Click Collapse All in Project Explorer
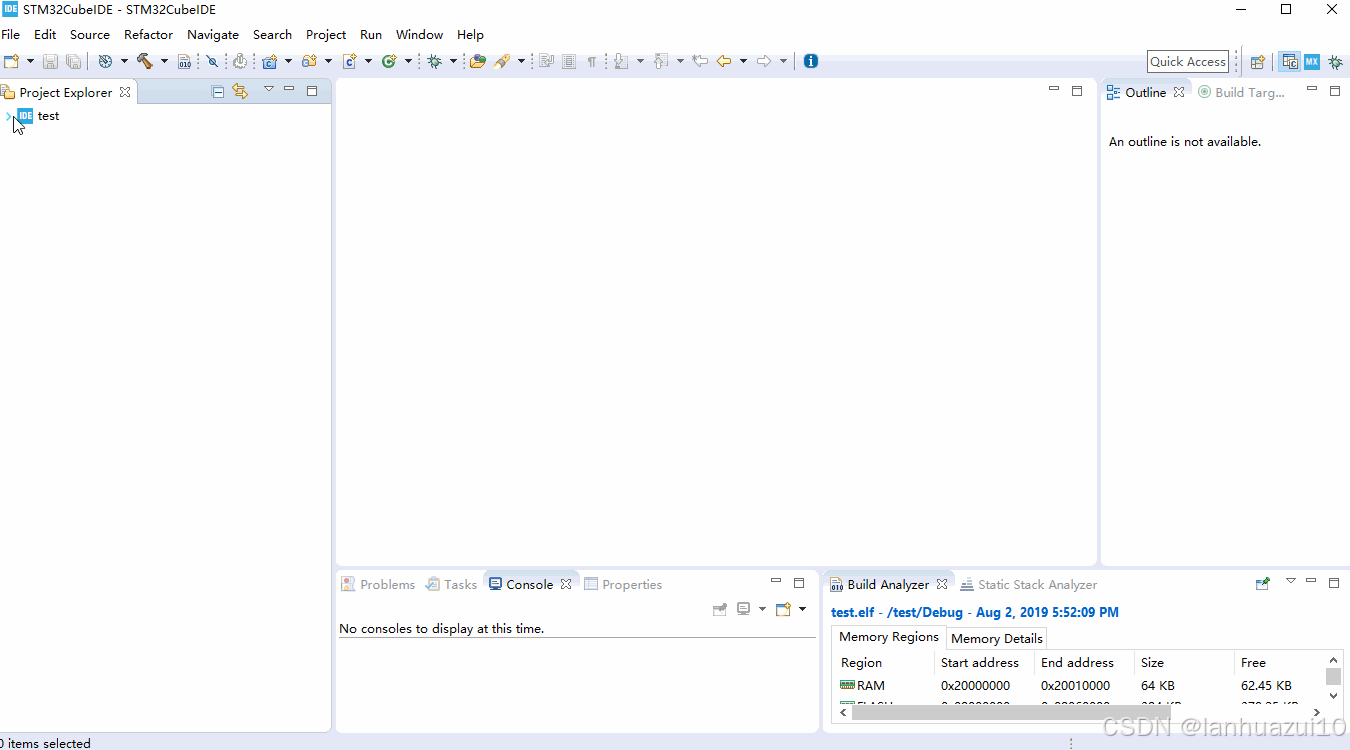This screenshot has height=750, width=1350. coord(218,91)
